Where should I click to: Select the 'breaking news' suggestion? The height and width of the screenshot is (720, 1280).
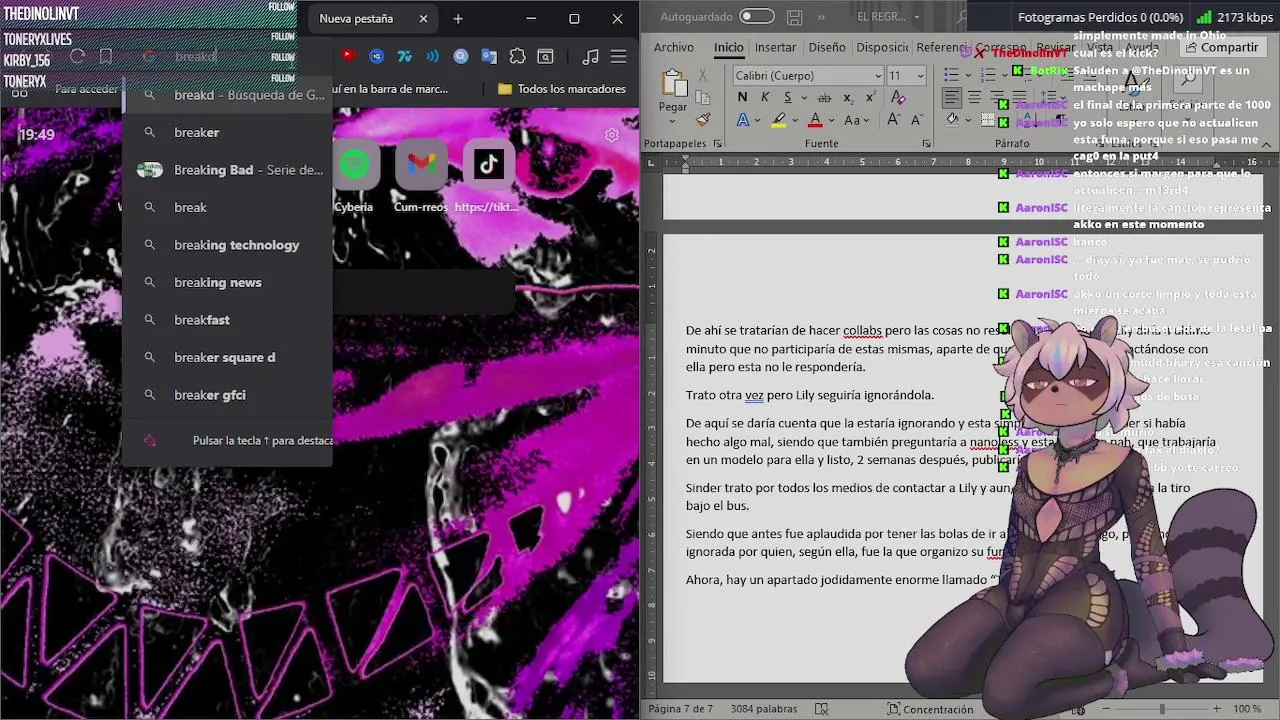[227, 282]
